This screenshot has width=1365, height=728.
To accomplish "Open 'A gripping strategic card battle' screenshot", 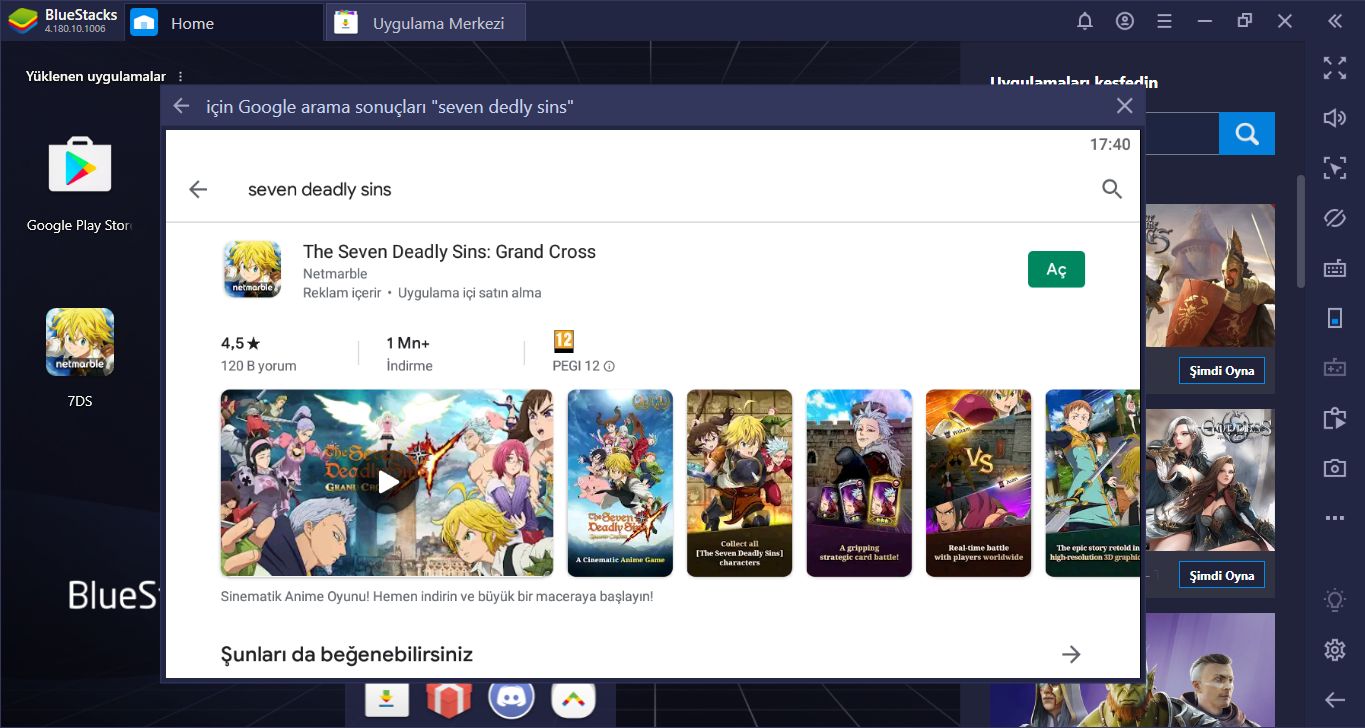I will (859, 483).
